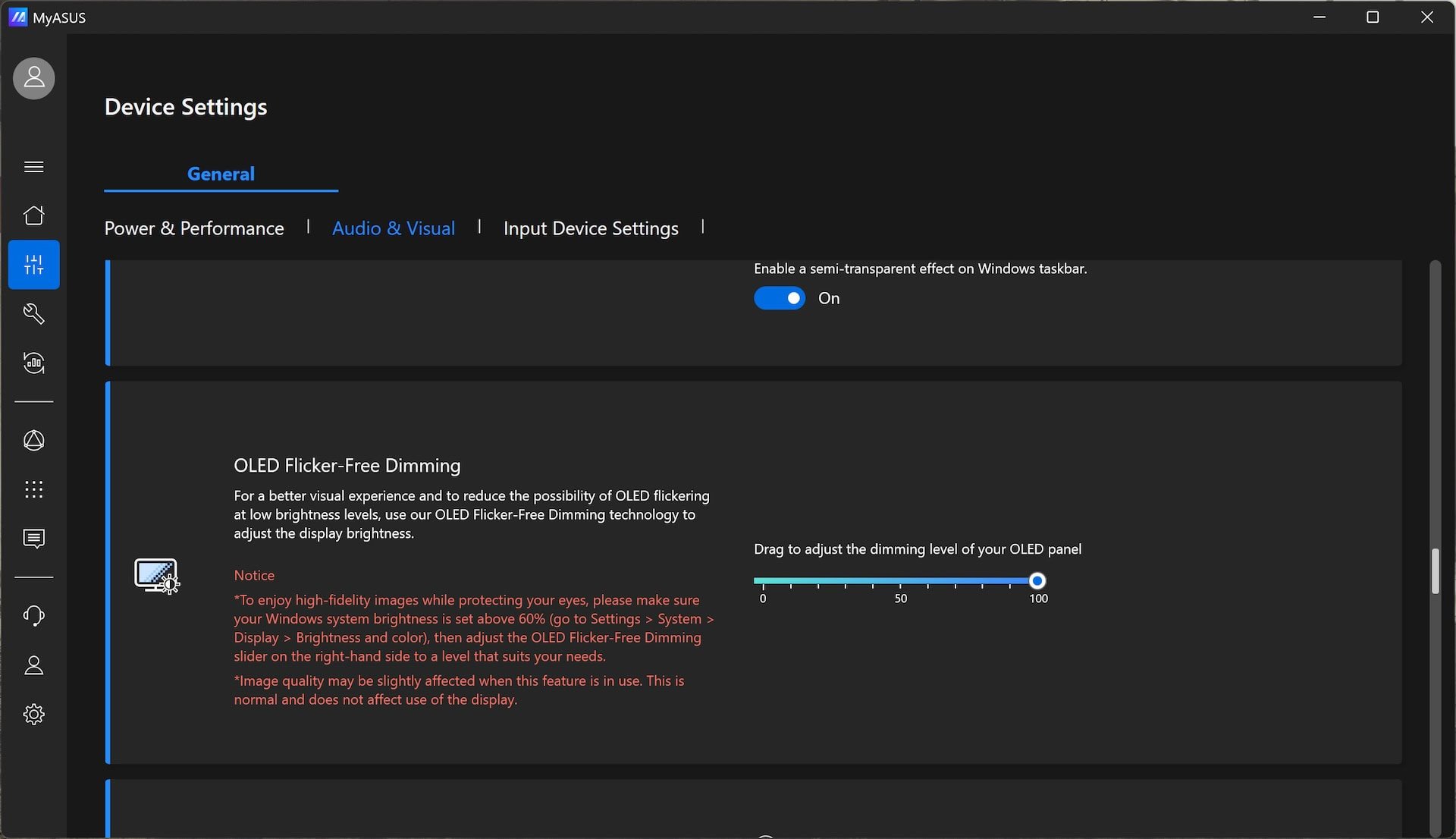This screenshot has width=1456, height=839.
Task: Switch to Power & Performance tab
Action: click(x=194, y=226)
